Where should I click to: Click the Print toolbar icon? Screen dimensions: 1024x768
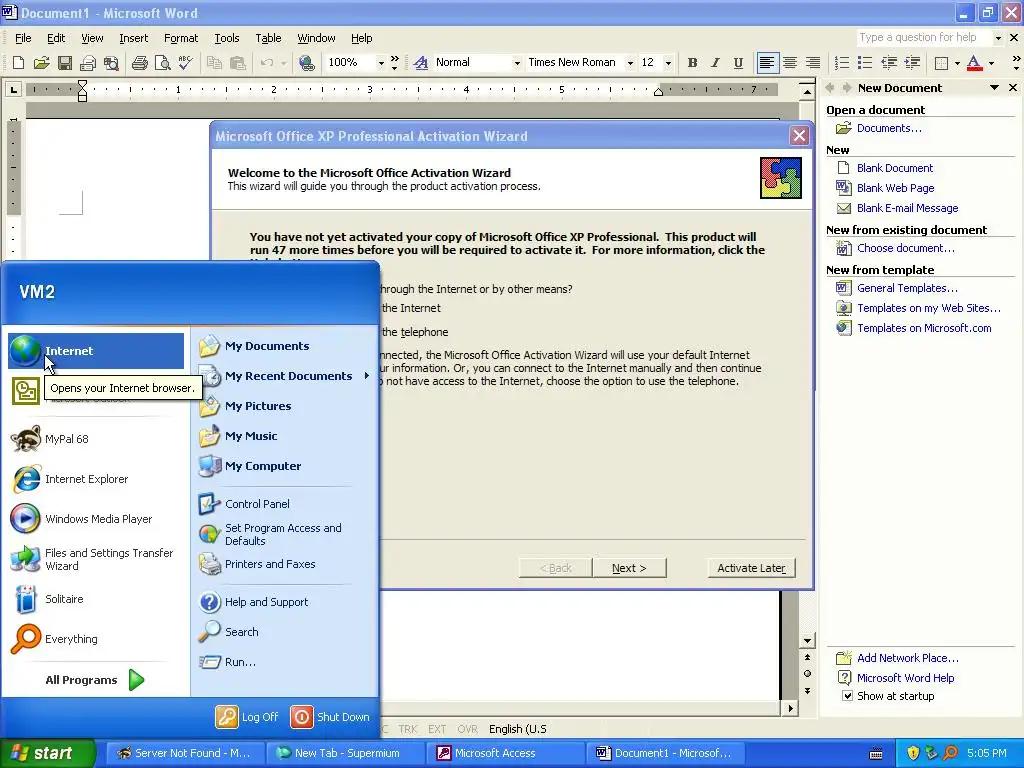tap(139, 63)
